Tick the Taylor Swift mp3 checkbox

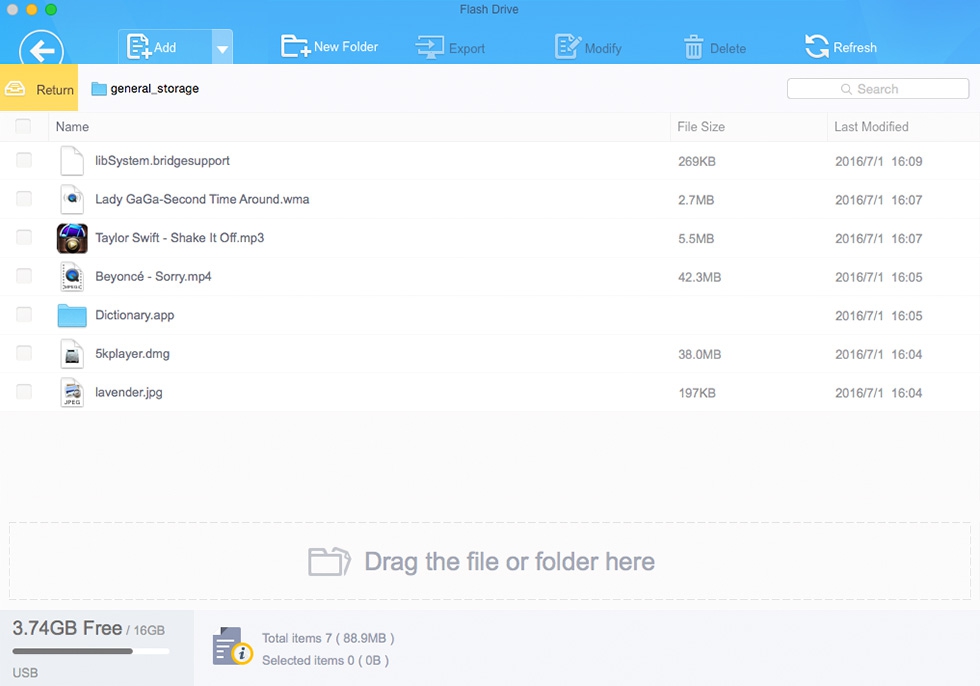[x=24, y=237]
